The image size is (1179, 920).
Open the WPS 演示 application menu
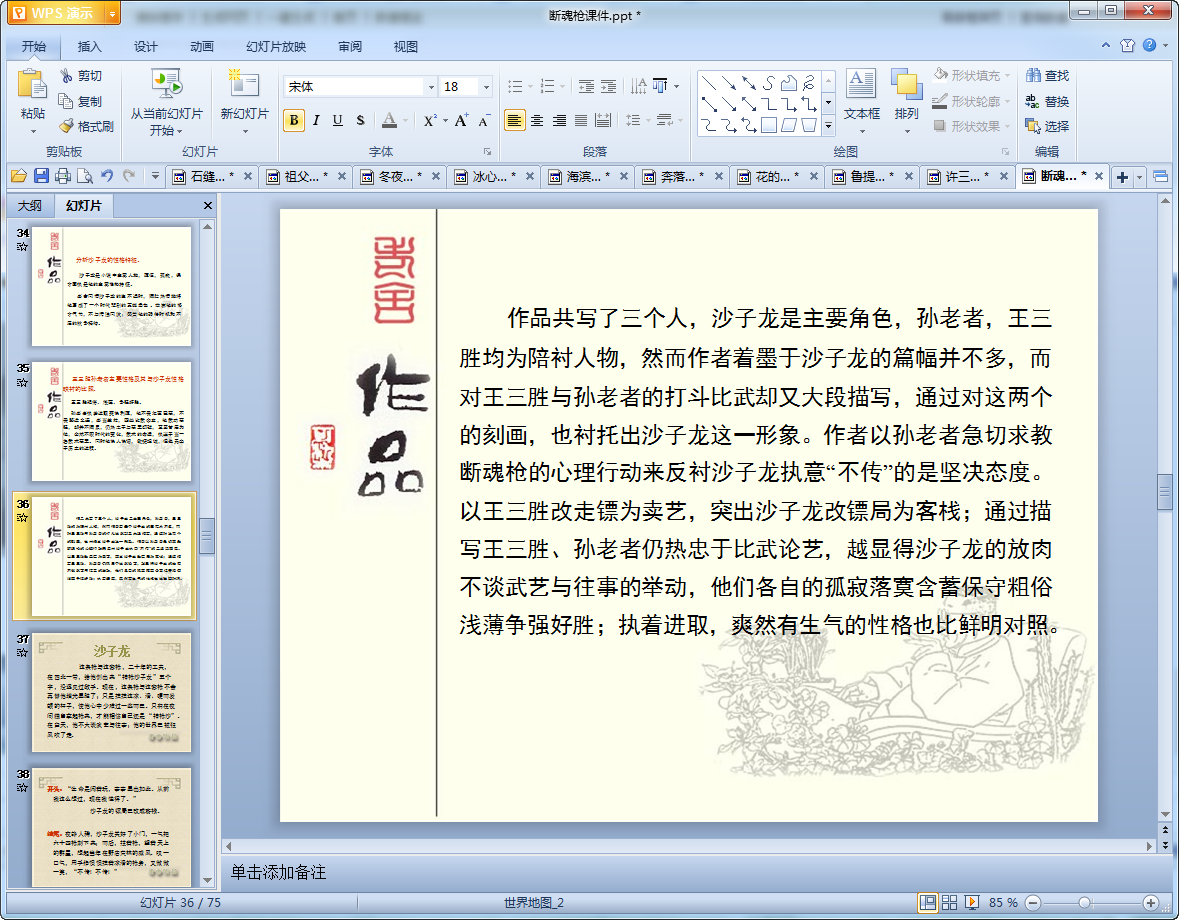(63, 13)
